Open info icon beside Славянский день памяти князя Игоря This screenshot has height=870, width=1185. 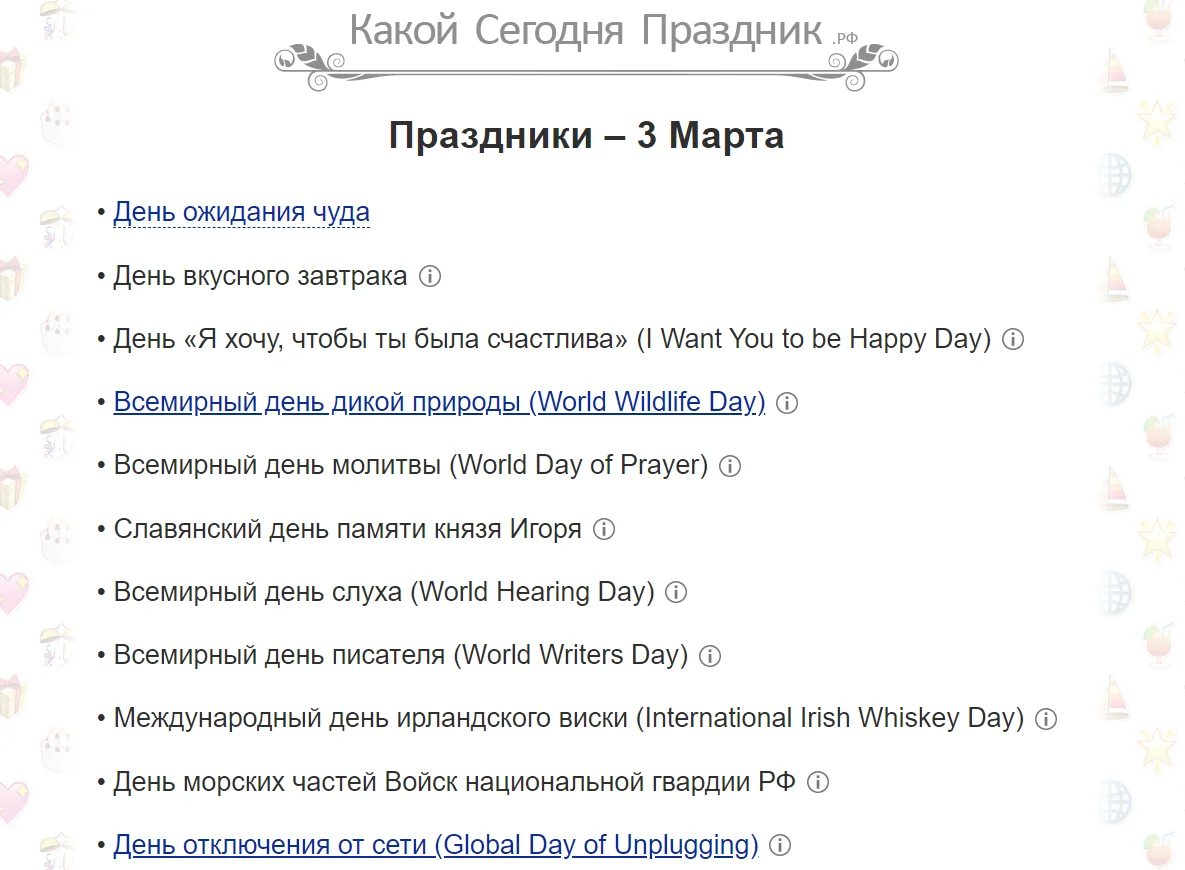604,529
